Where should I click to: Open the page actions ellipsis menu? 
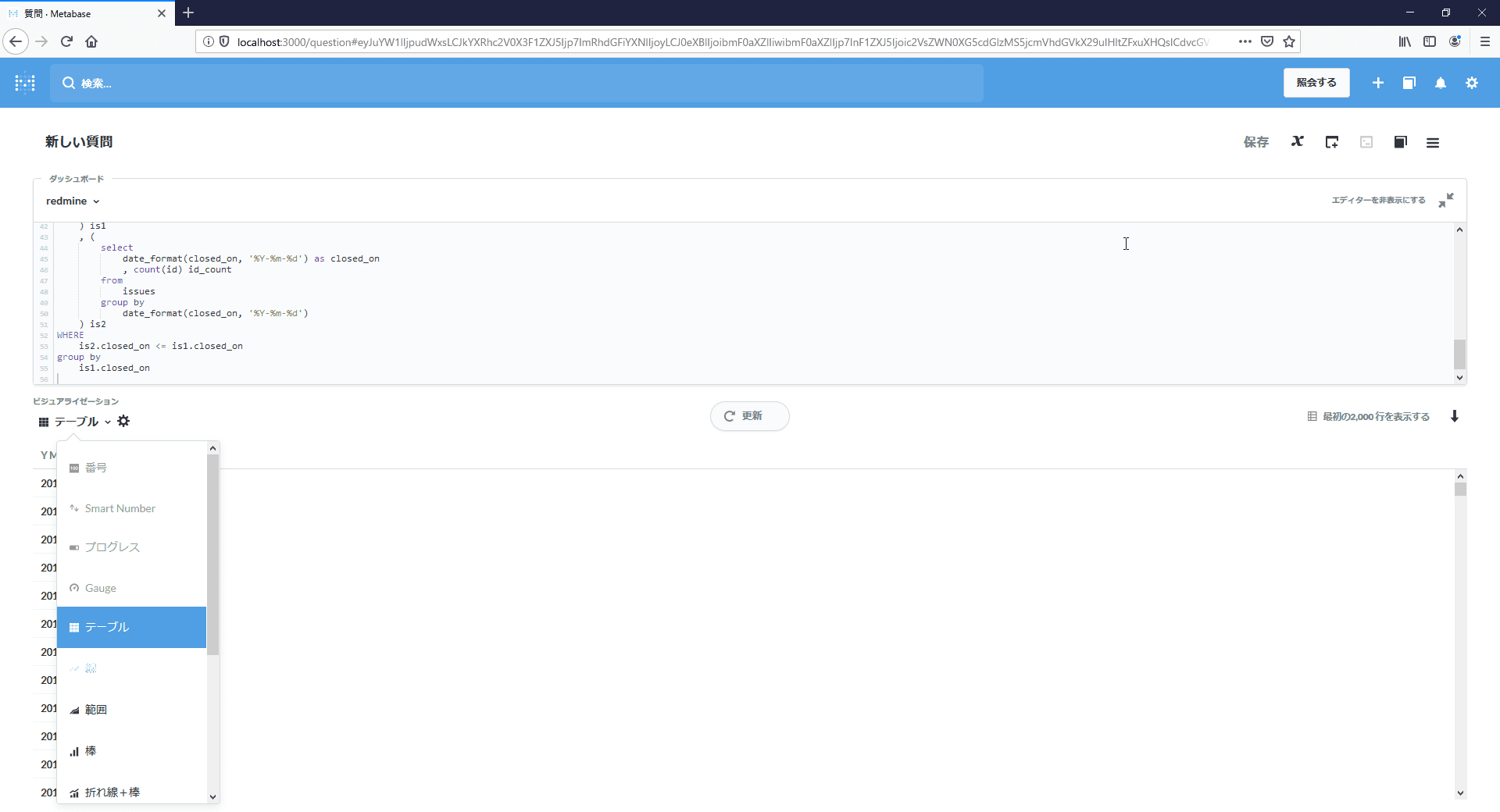(x=1245, y=41)
